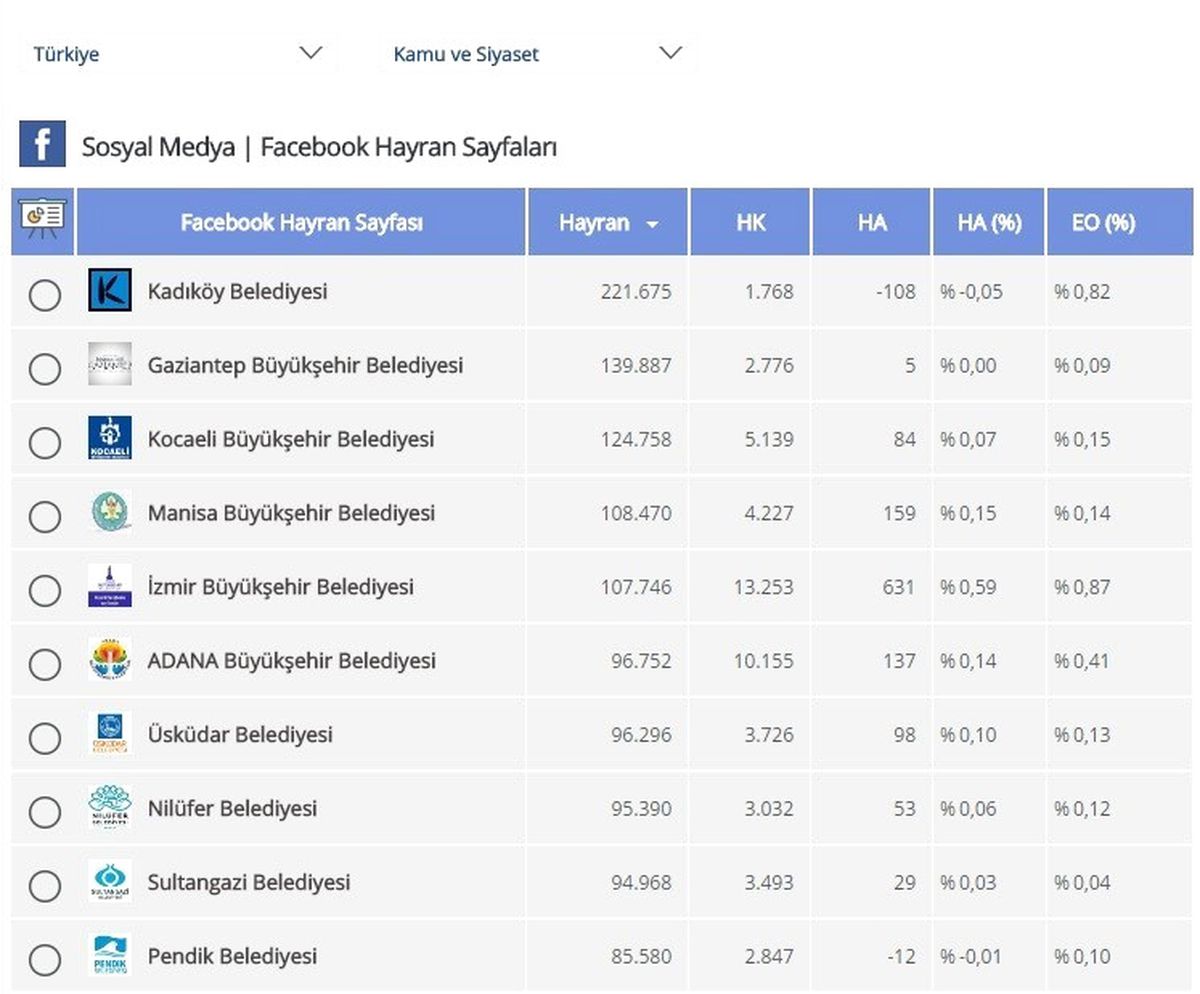This screenshot has width=1200, height=994.
Task: Open the Kamu ve Siyaset category dropdown
Action: 538,53
